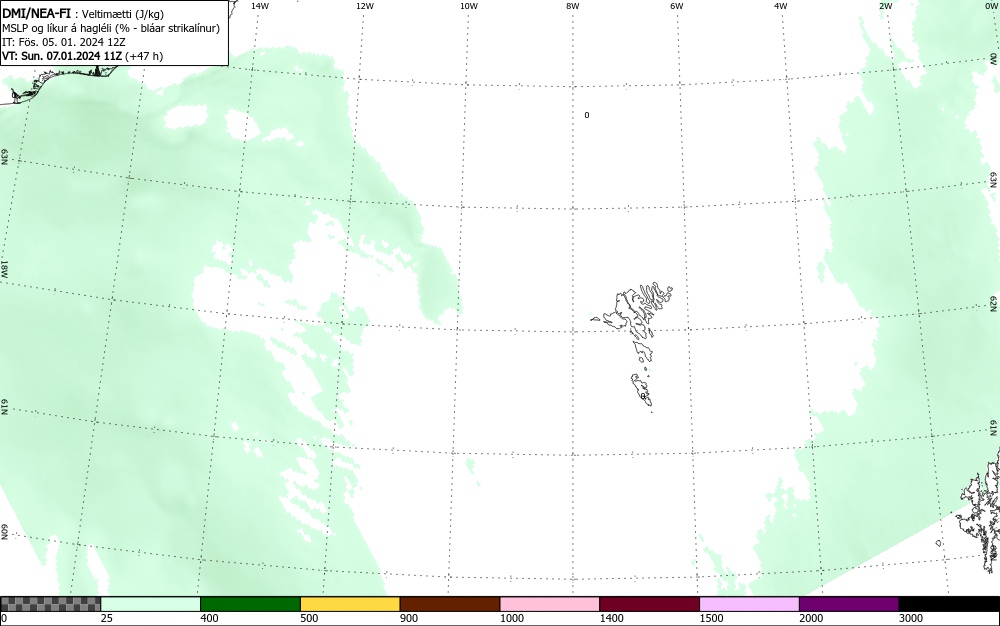Select the 'Veltimætti (J/kg)' label
The width and height of the screenshot is (1000, 626).
123,15
